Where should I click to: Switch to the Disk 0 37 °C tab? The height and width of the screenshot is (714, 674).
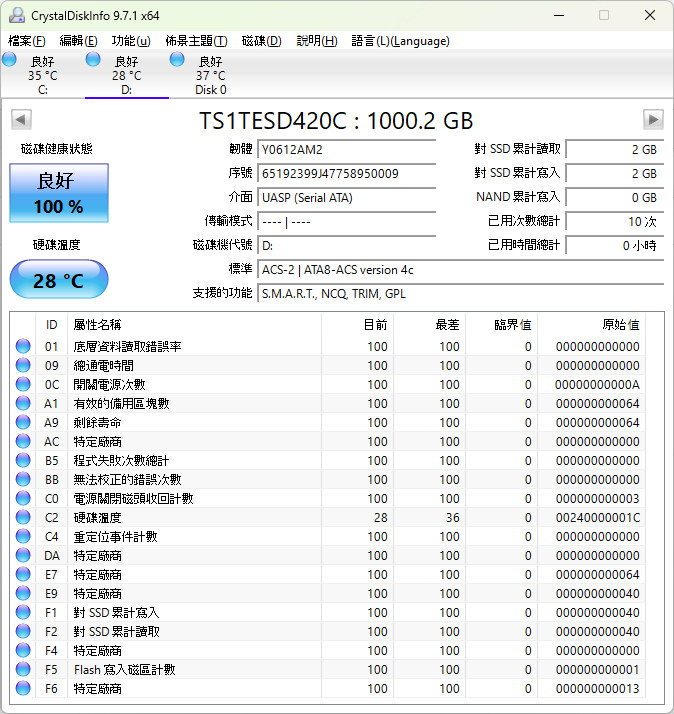pyautogui.click(x=210, y=75)
